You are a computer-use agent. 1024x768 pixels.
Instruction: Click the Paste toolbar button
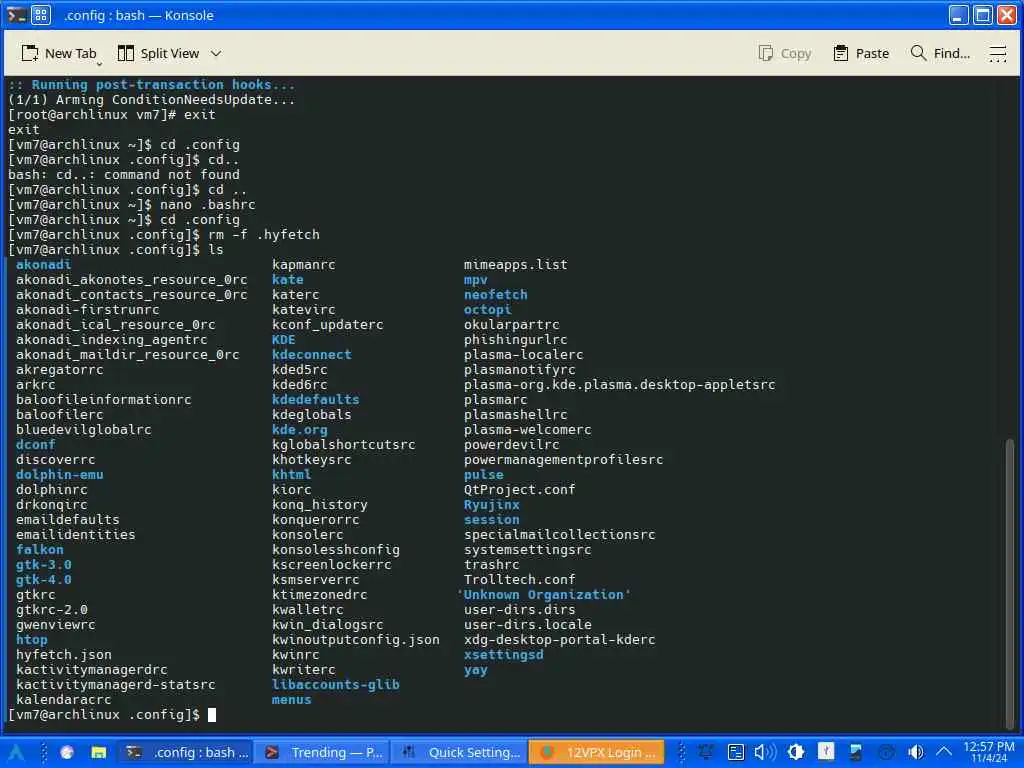(x=861, y=54)
